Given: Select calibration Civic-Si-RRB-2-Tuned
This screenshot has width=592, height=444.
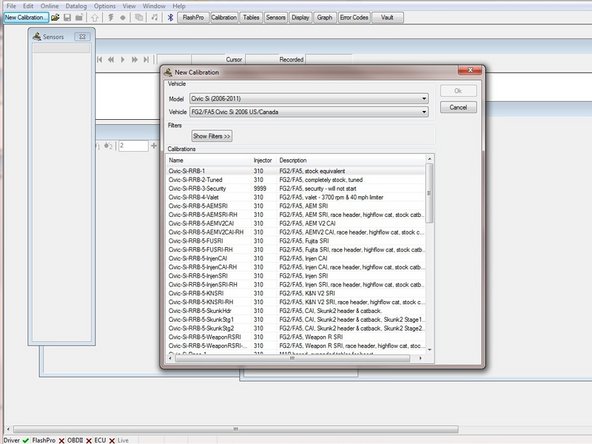Looking at the screenshot, I should 296,180.
